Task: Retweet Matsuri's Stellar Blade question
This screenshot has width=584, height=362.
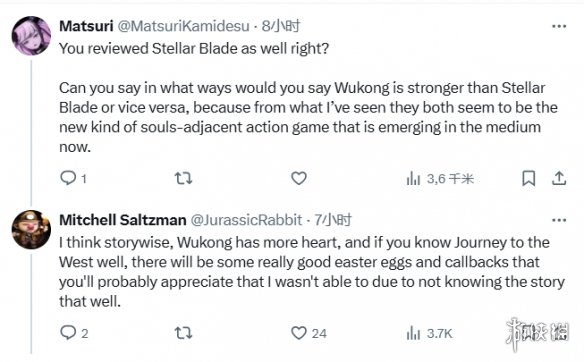Action: pyautogui.click(x=184, y=178)
